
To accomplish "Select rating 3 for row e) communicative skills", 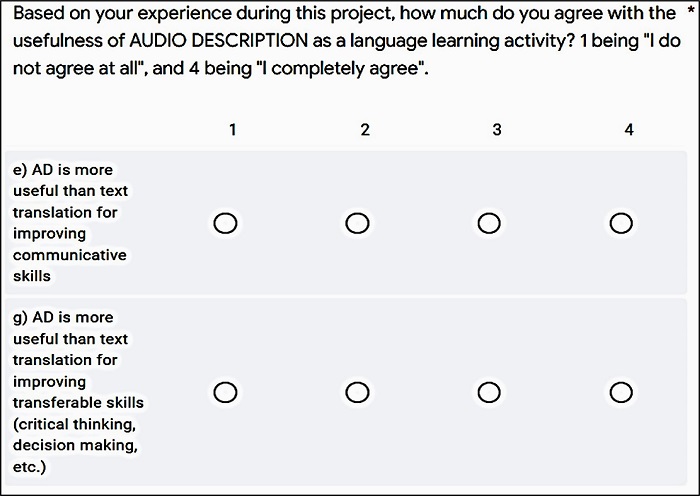I will tap(489, 223).
